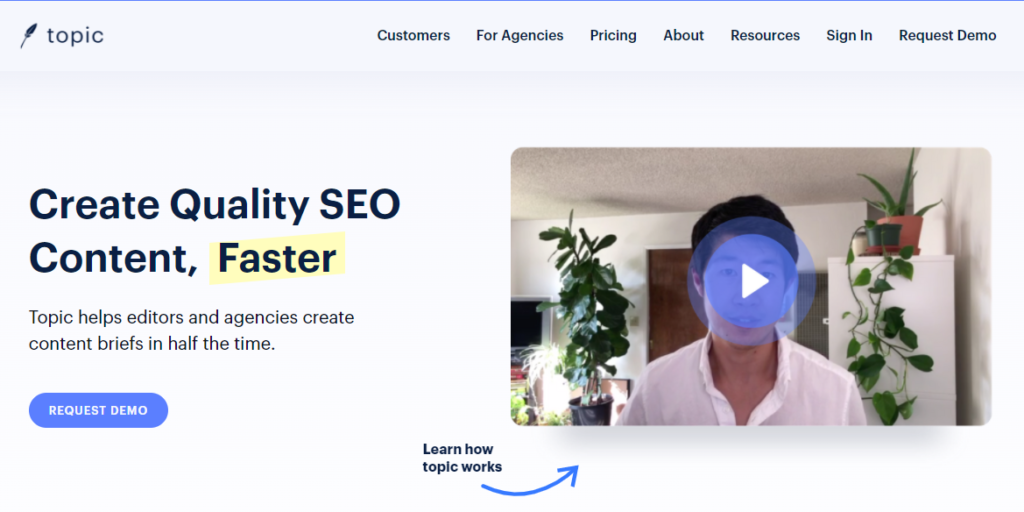Click the highlighted "Faster" word
1024x512 pixels.
277,258
